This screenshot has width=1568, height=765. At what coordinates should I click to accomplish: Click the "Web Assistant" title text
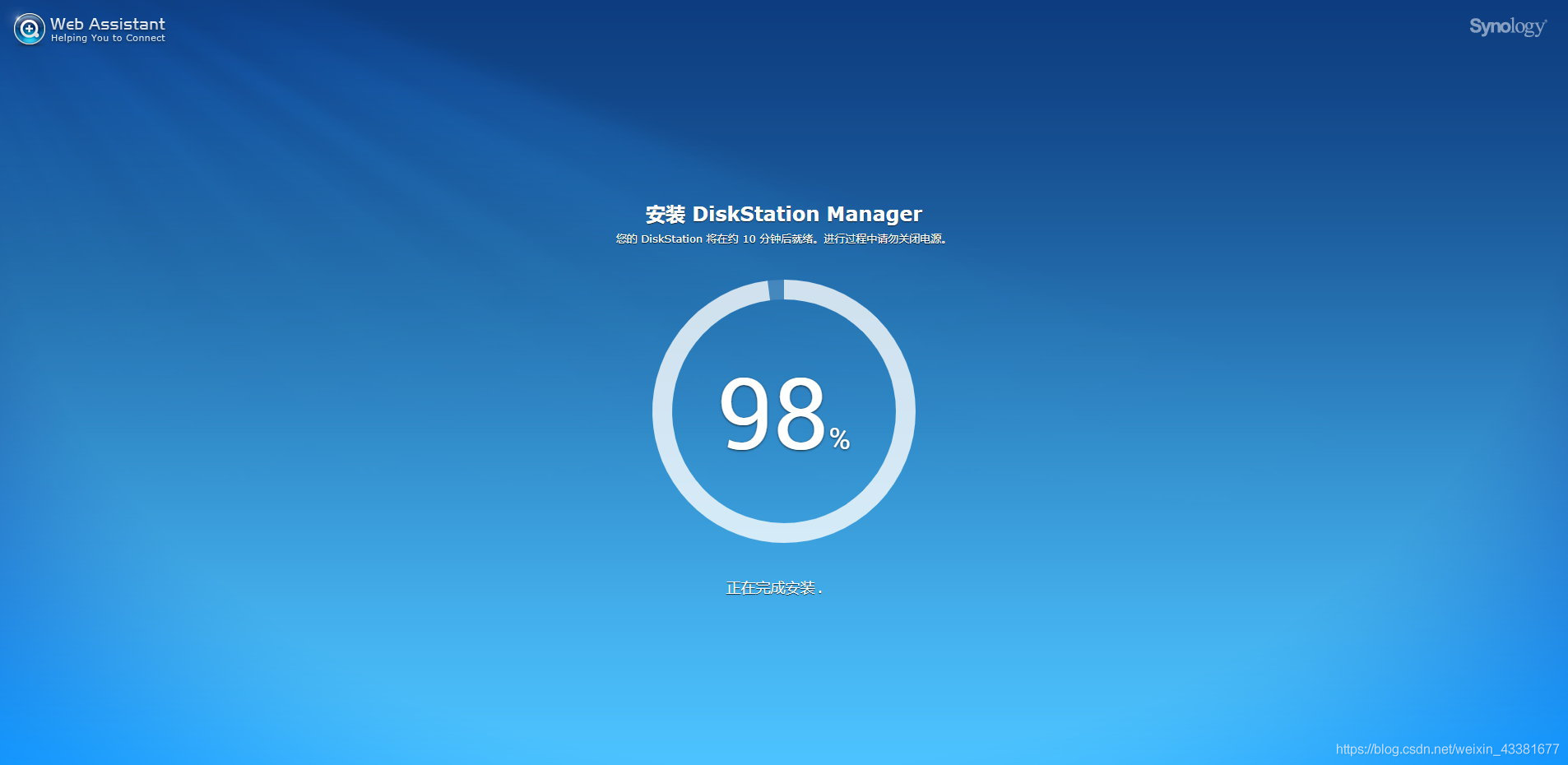point(107,24)
